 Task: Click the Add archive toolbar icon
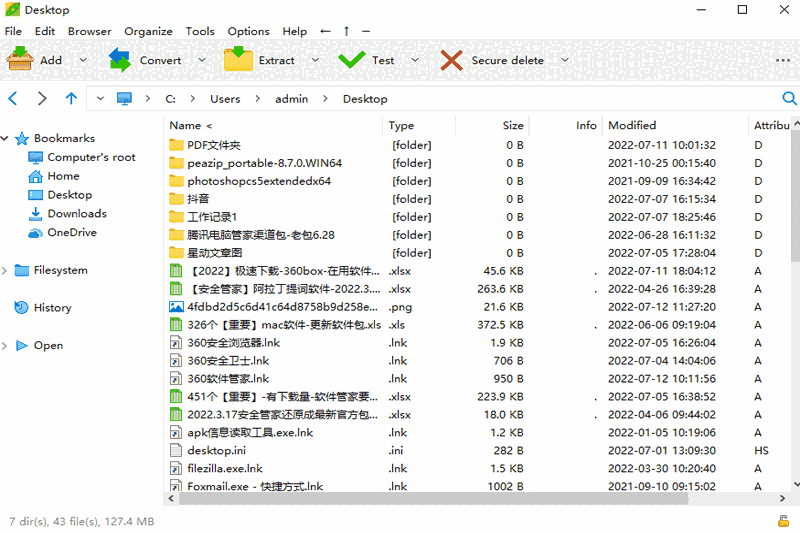click(x=20, y=60)
